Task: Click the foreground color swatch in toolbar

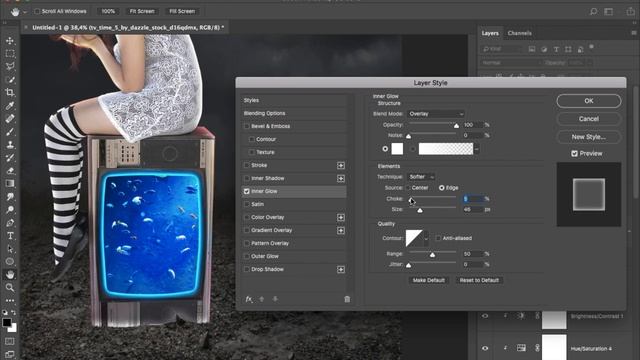Action: (7, 323)
